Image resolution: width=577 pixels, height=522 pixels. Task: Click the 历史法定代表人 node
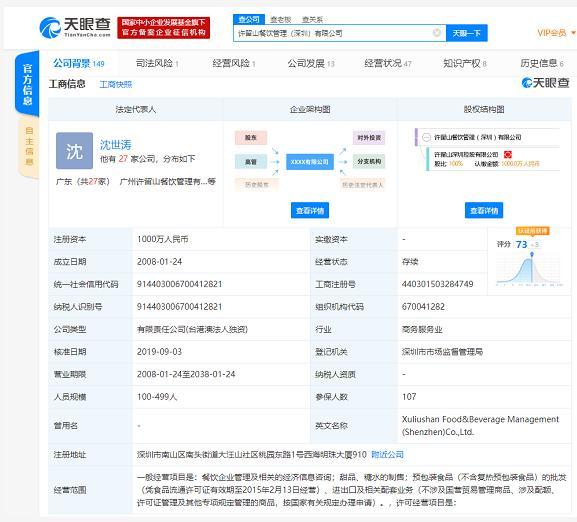click(362, 185)
